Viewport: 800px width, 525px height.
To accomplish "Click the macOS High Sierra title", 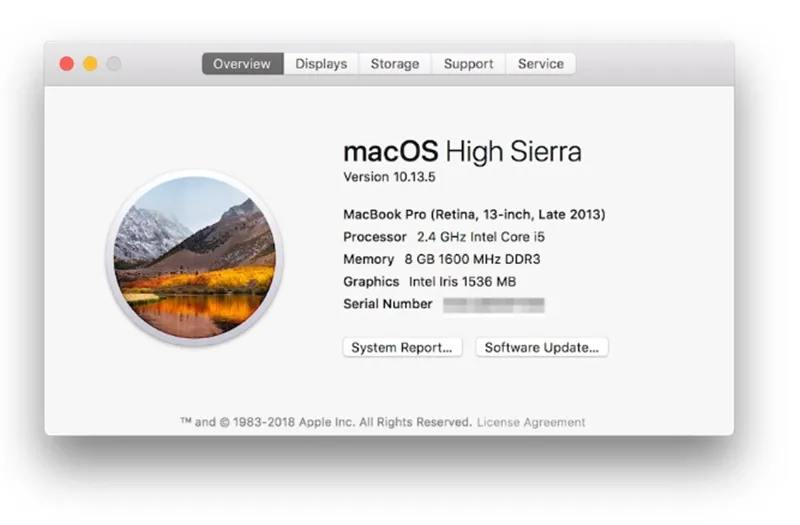I will [x=462, y=152].
